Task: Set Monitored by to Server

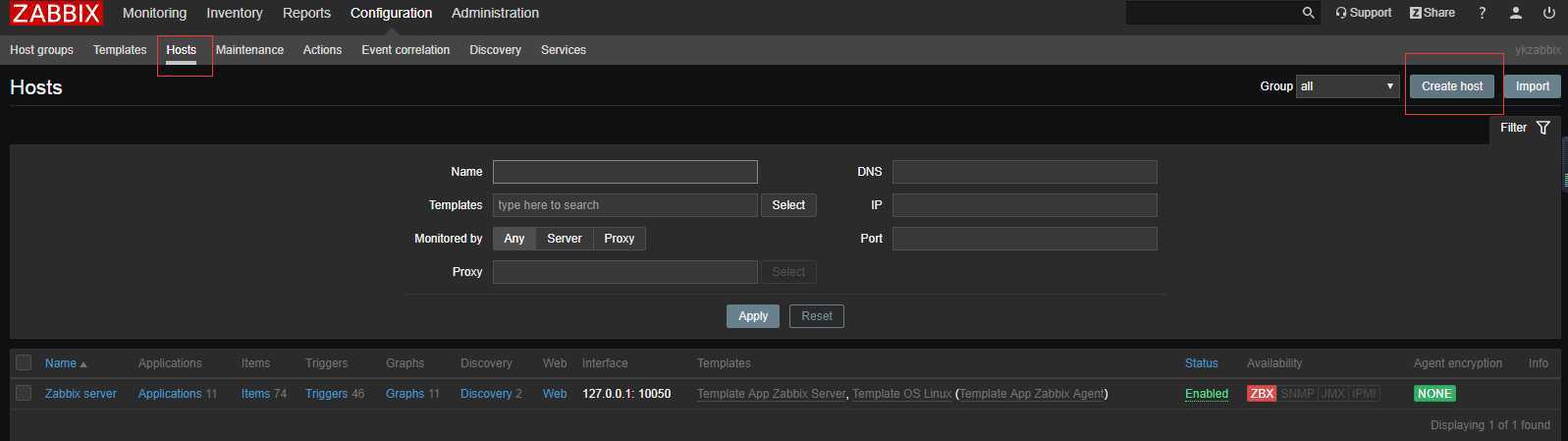Action: (565, 239)
